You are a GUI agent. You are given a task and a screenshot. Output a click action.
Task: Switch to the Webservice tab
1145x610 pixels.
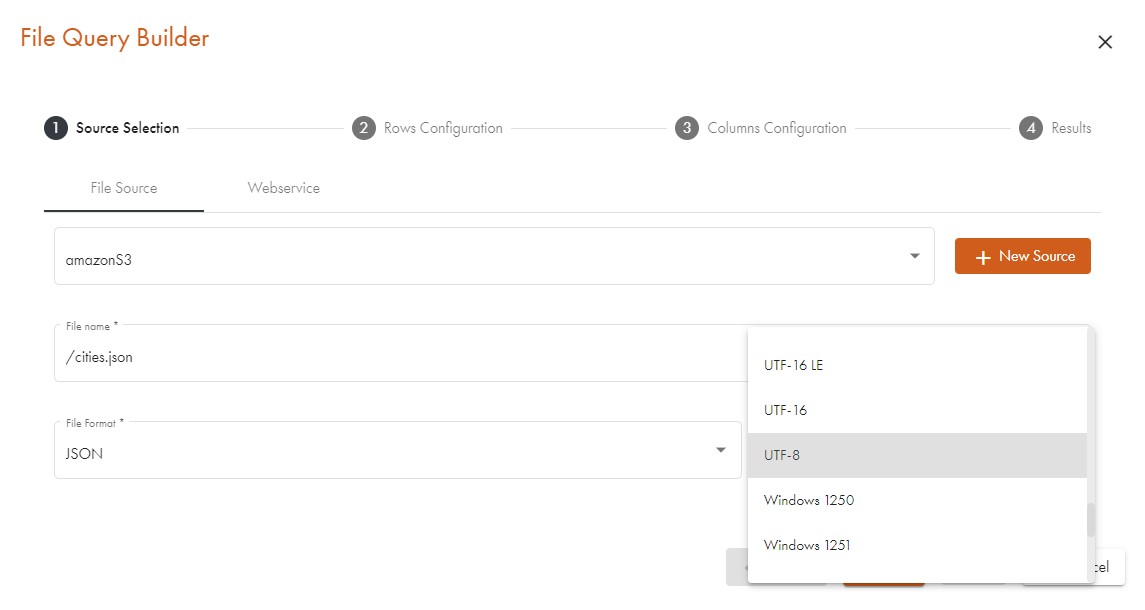click(284, 188)
